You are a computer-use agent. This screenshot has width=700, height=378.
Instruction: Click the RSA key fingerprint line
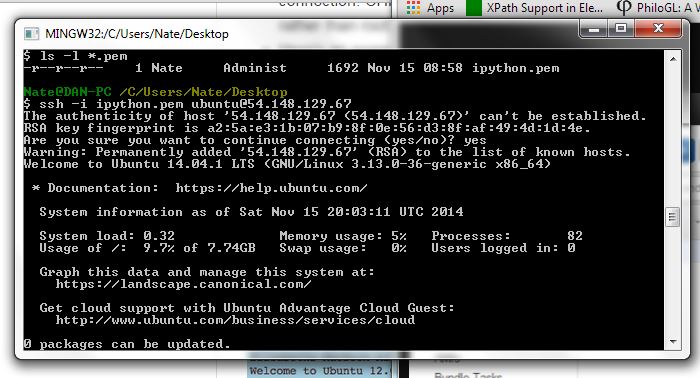308,128
